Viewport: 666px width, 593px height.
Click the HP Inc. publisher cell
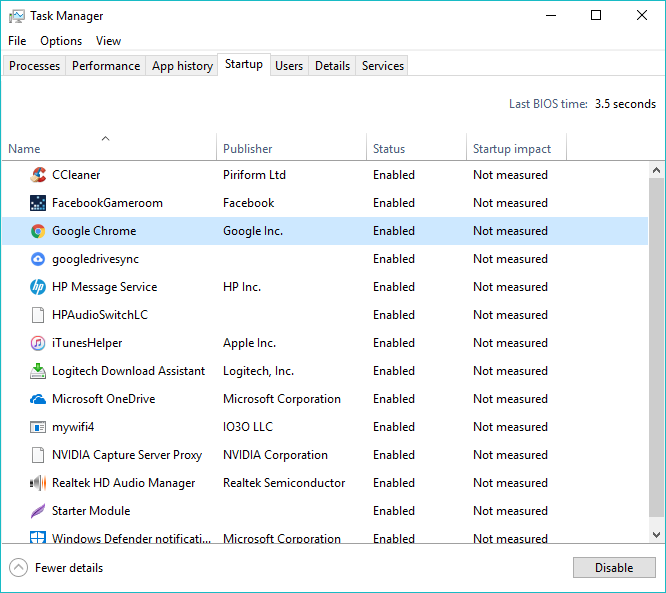[x=242, y=287]
